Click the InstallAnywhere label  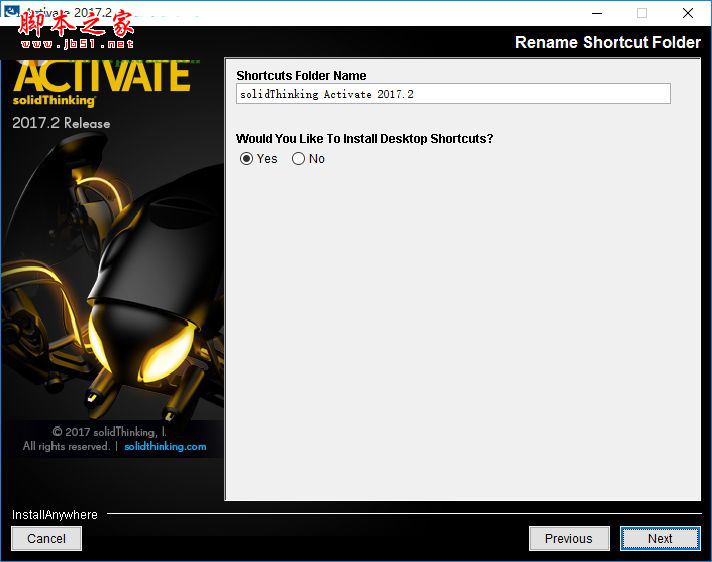(54, 514)
